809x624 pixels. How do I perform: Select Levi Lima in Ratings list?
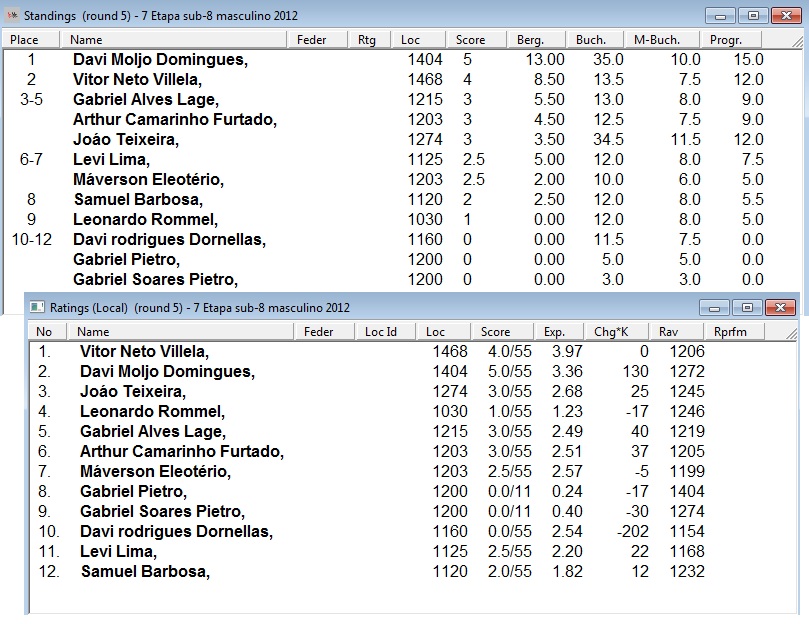pos(119,552)
